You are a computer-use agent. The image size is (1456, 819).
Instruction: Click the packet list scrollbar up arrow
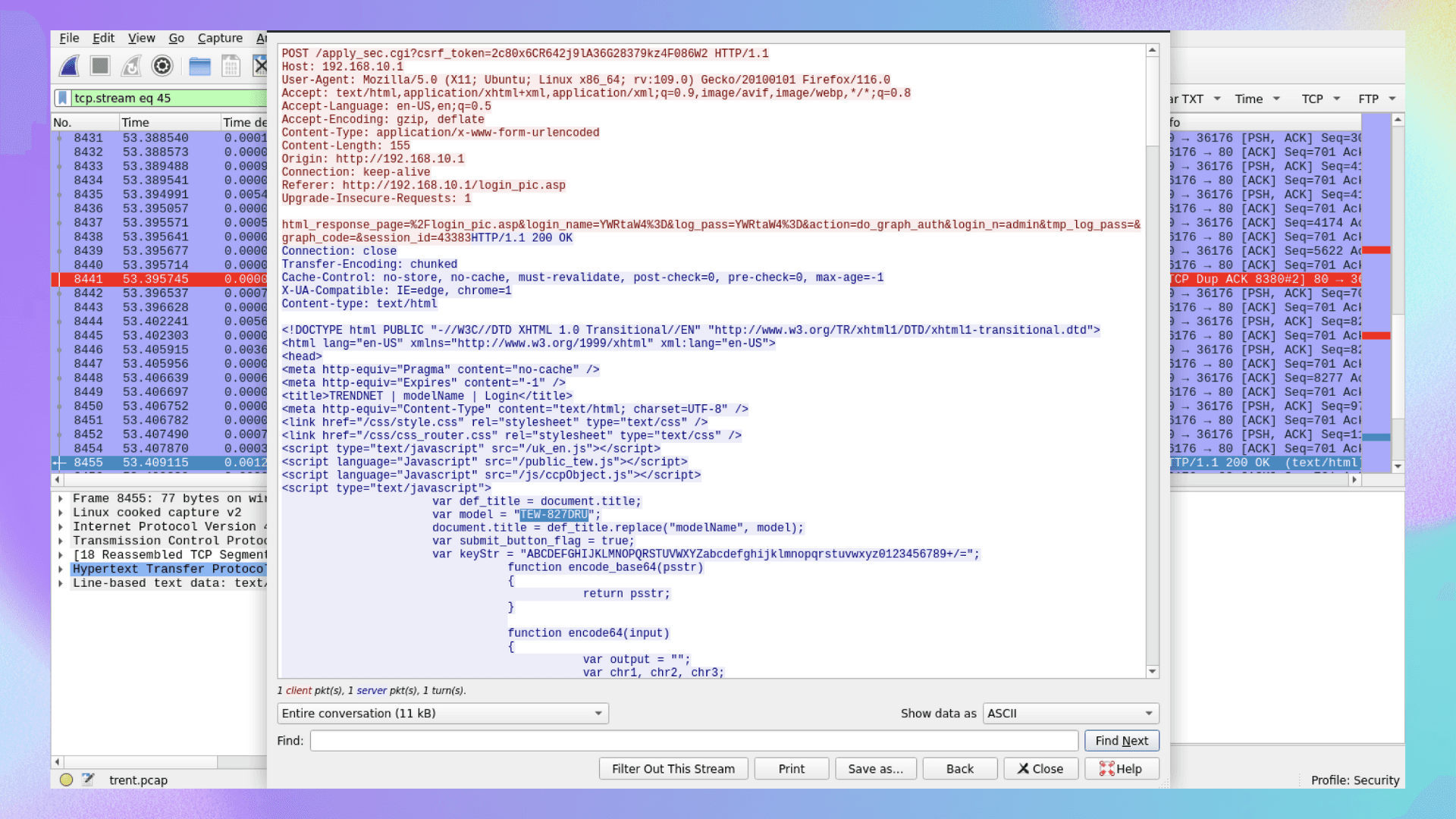[x=1398, y=120]
